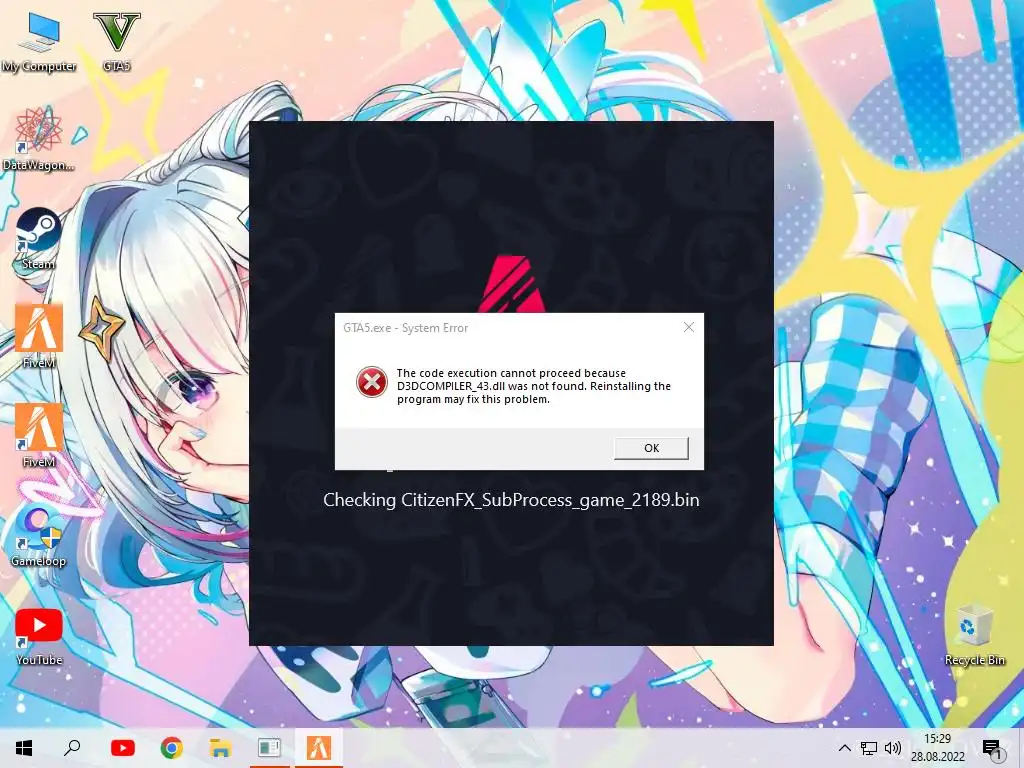Open File Explorer from the taskbar

point(220,748)
